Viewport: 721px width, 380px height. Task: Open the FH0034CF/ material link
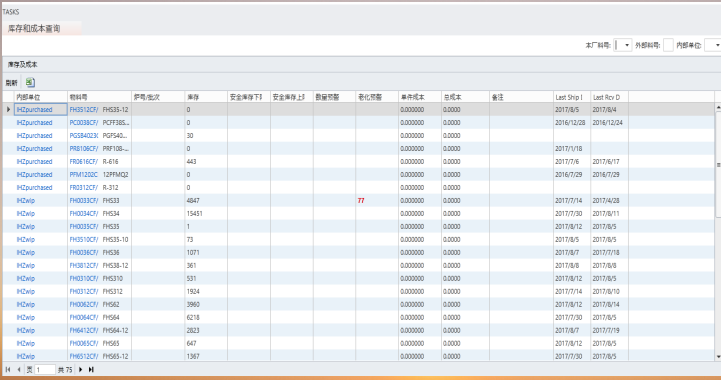coord(84,213)
